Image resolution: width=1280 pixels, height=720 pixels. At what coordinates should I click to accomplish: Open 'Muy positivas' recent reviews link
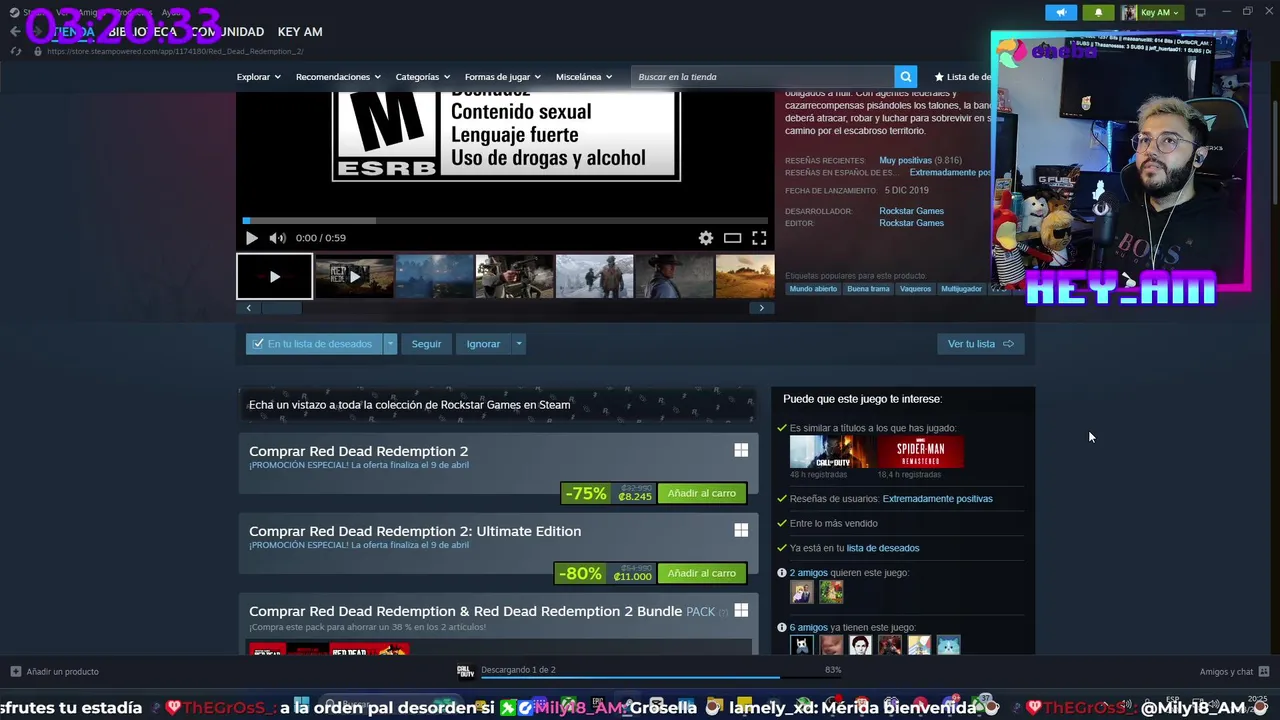tap(905, 160)
